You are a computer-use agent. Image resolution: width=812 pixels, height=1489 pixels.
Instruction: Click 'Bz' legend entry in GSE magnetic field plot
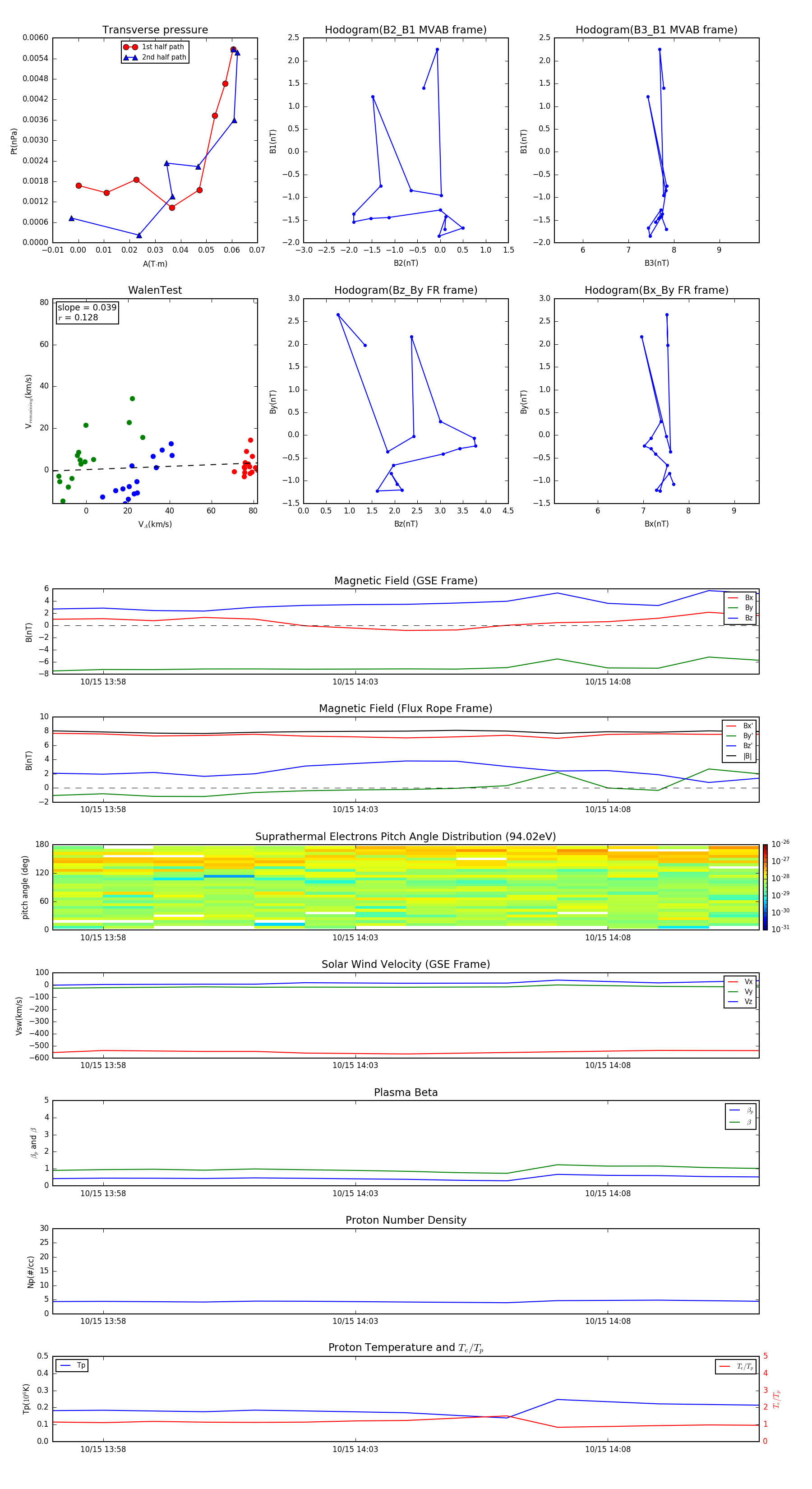pyautogui.click(x=740, y=618)
